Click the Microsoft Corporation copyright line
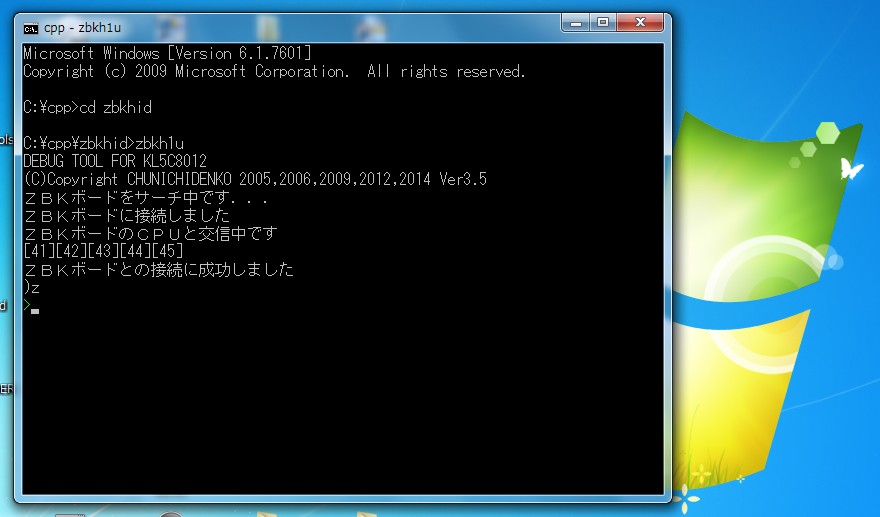The image size is (880, 517). 274,71
